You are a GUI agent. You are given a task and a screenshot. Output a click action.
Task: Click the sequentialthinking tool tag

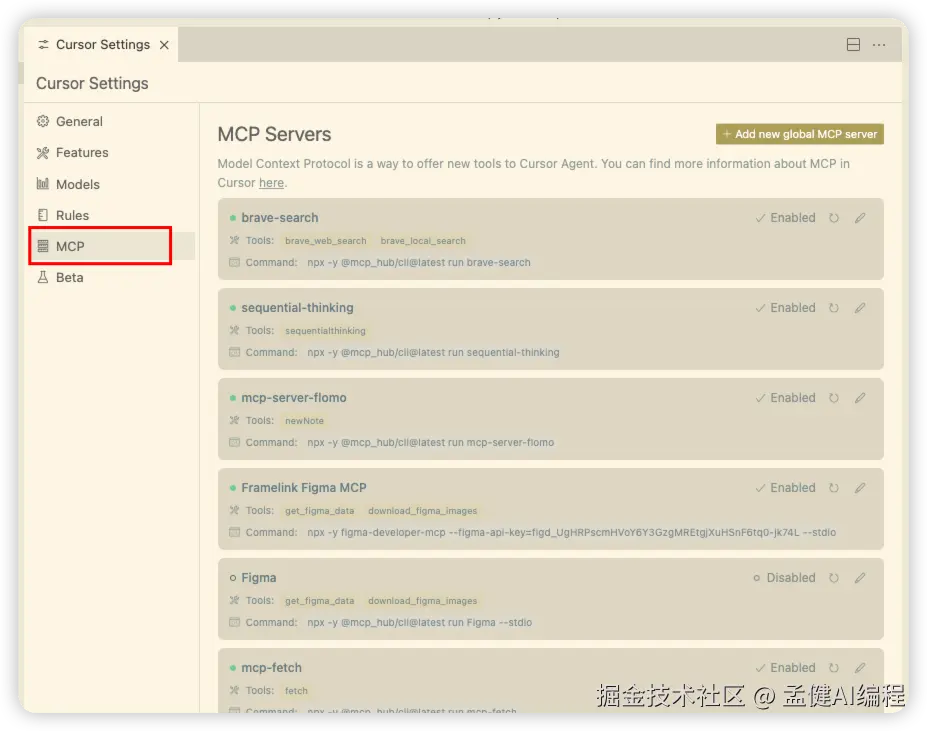(325, 331)
